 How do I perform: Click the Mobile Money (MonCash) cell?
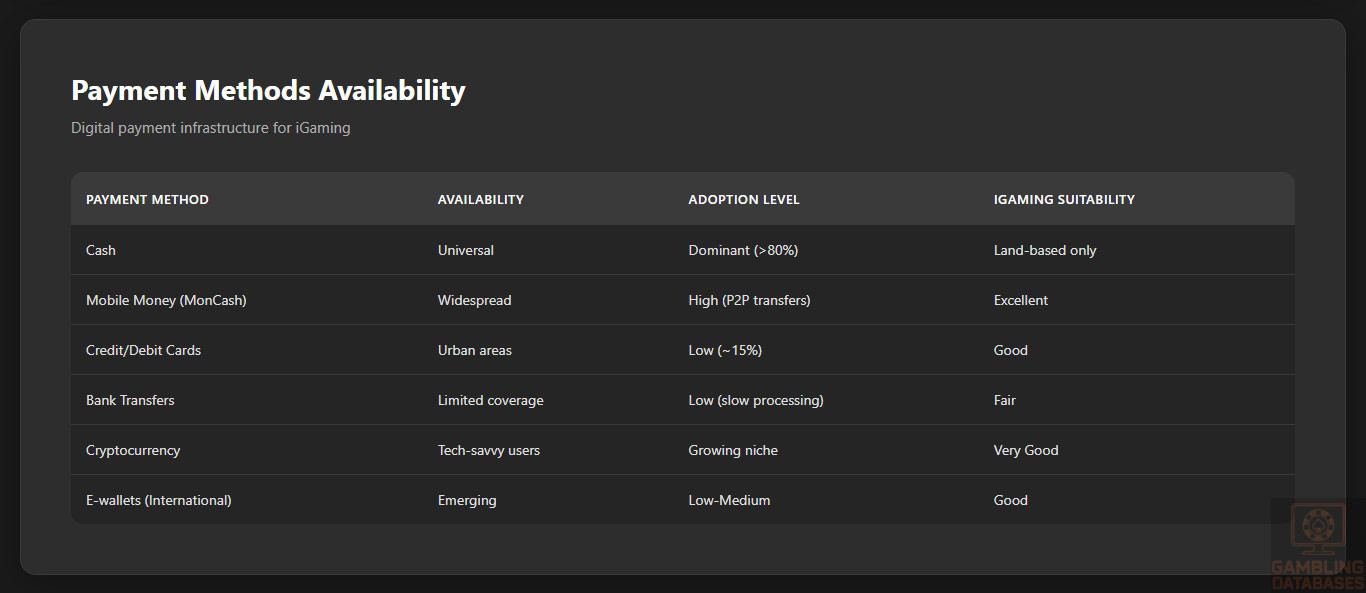click(x=166, y=300)
